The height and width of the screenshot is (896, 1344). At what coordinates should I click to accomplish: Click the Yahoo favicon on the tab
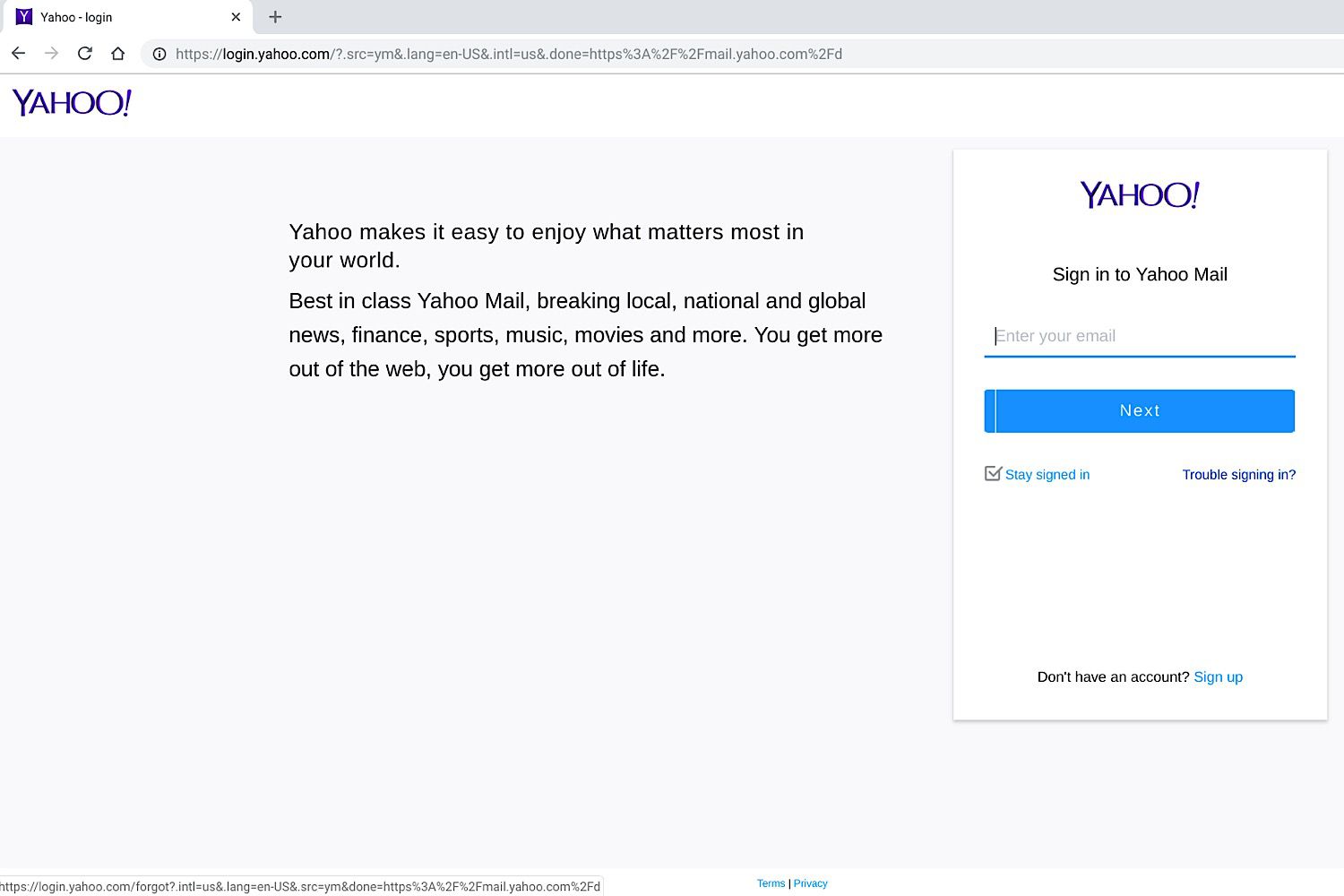tap(24, 17)
